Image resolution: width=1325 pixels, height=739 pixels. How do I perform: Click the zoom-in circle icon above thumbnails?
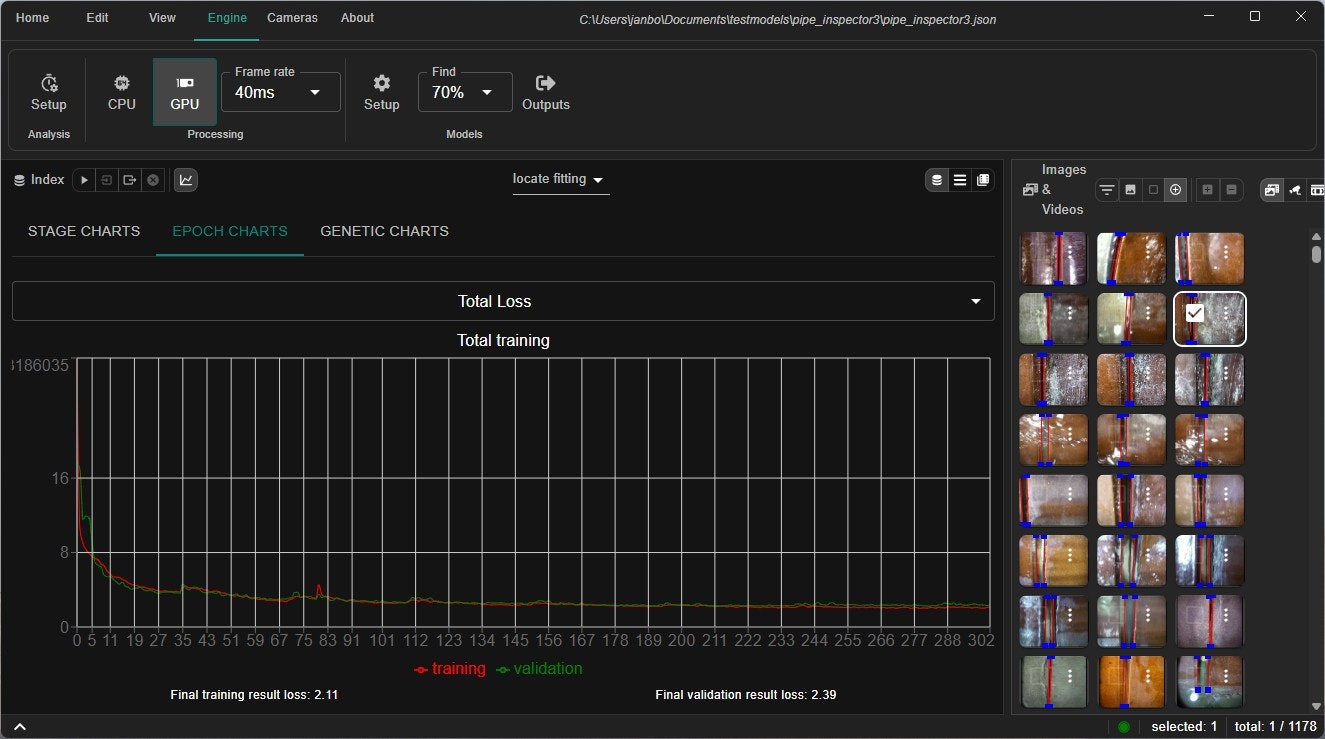point(1175,189)
